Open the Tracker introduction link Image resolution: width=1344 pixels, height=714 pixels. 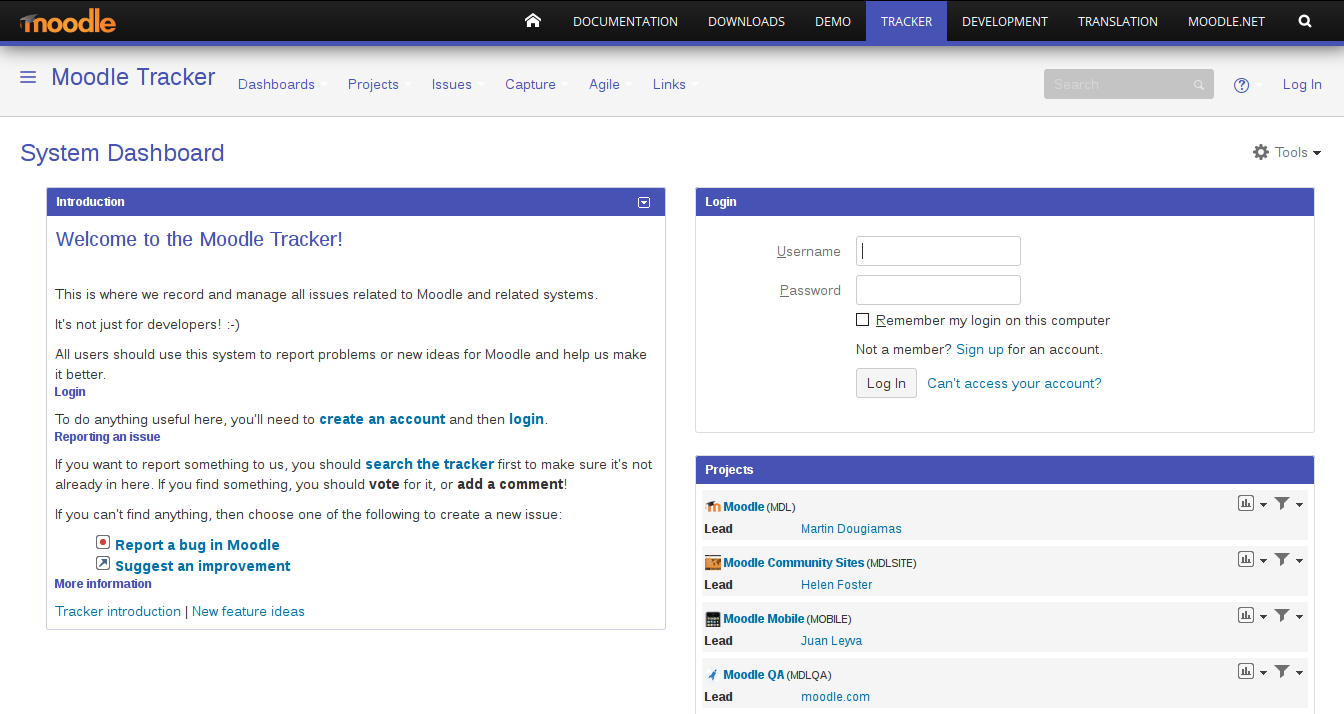(x=118, y=612)
